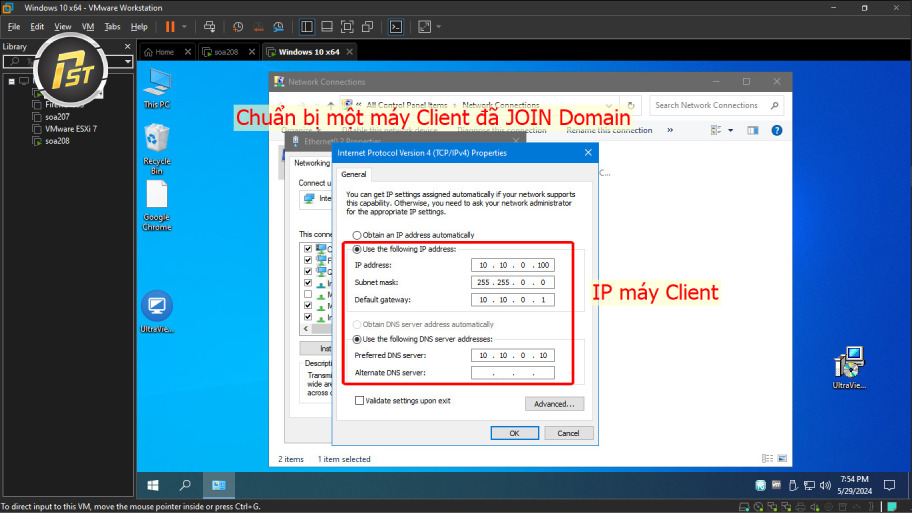Click the Subnet mask field
The width and height of the screenshot is (912, 513).
(x=512, y=283)
